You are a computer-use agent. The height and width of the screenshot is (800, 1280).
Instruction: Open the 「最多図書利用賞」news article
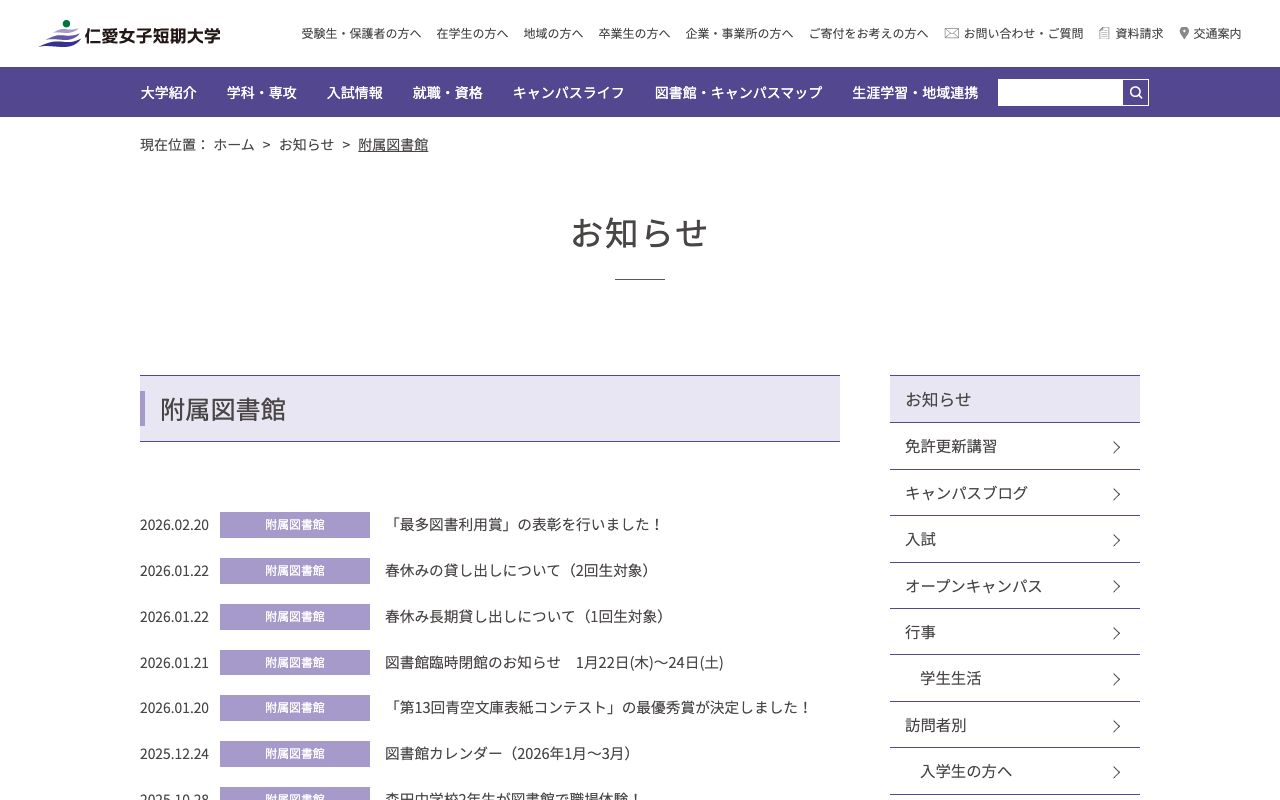(x=527, y=524)
